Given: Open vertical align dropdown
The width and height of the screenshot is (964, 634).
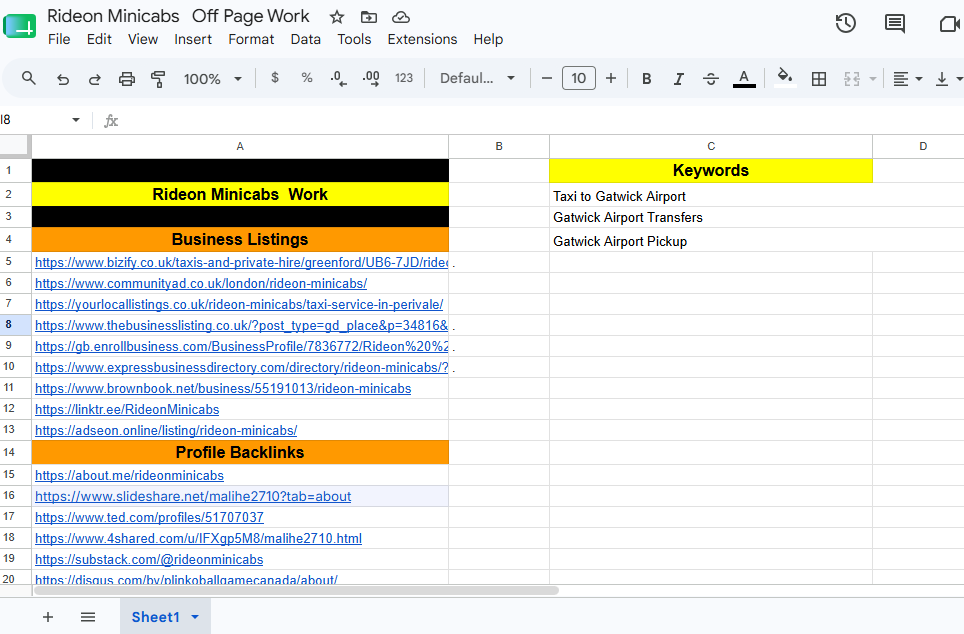Looking at the screenshot, I should [949, 79].
